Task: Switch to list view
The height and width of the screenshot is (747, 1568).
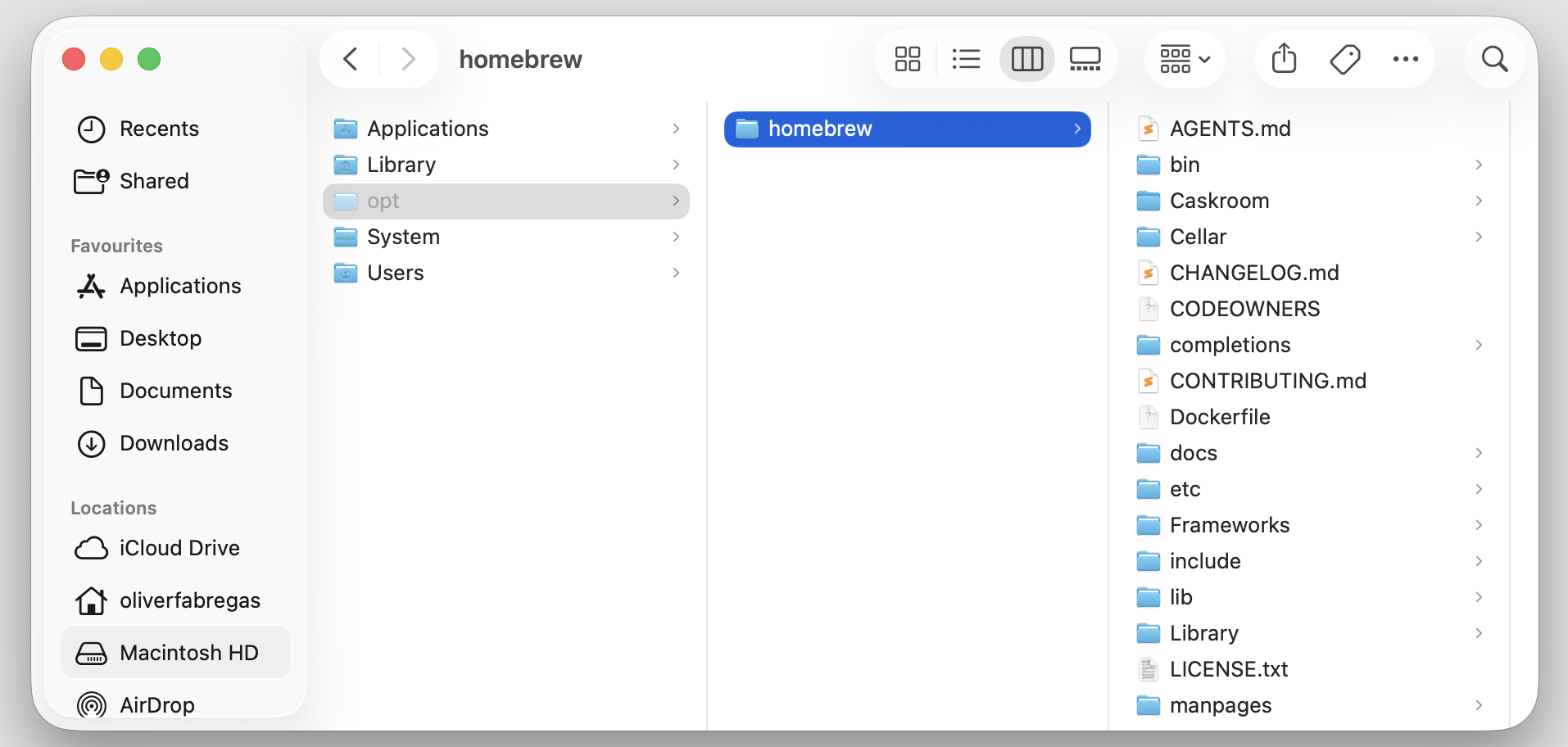Action: [x=967, y=59]
